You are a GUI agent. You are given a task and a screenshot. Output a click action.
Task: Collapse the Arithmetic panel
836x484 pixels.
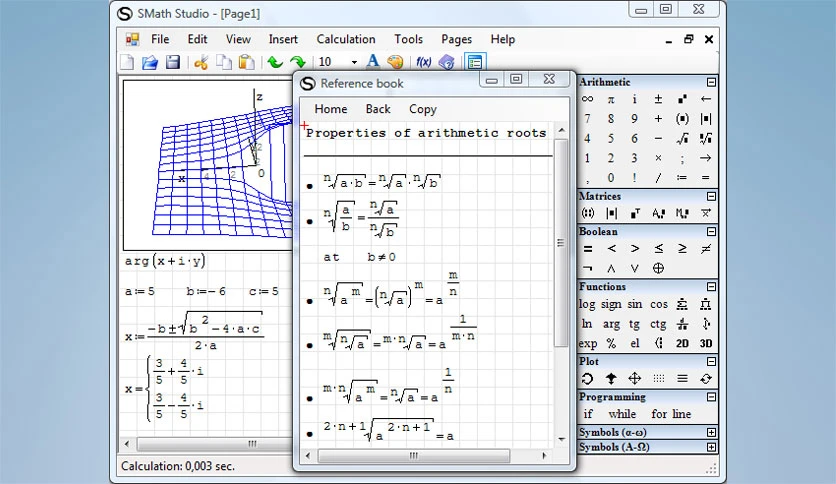(x=711, y=82)
